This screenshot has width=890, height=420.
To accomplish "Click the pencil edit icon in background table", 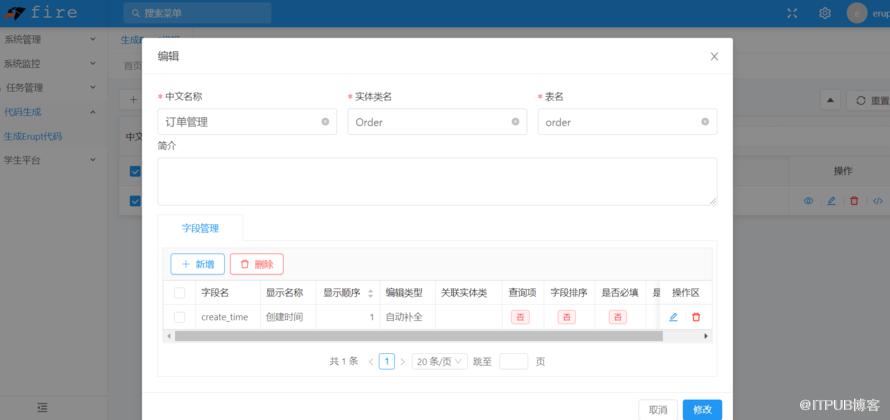I will (x=831, y=201).
